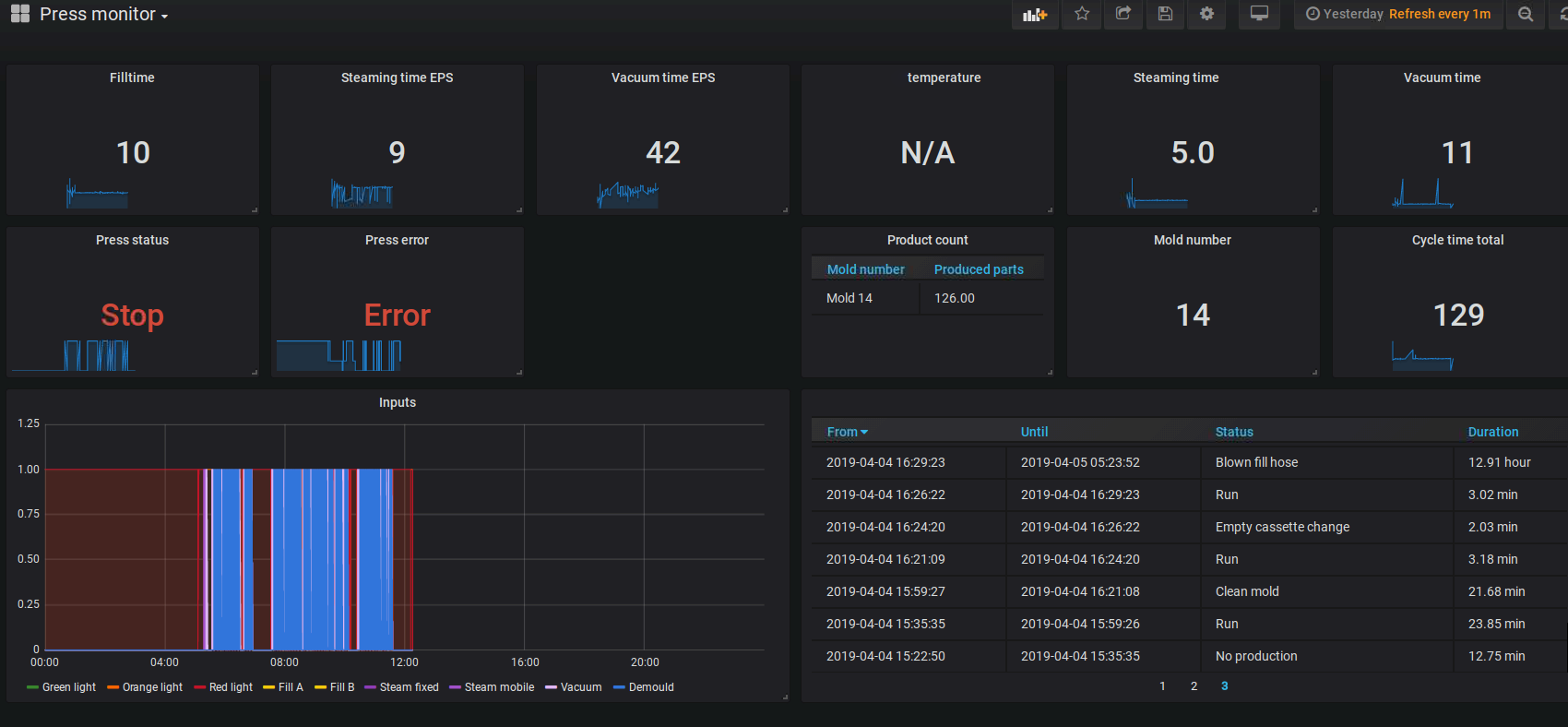Select page 3 of status table
This screenshot has height=727, width=1568.
pyautogui.click(x=1224, y=685)
